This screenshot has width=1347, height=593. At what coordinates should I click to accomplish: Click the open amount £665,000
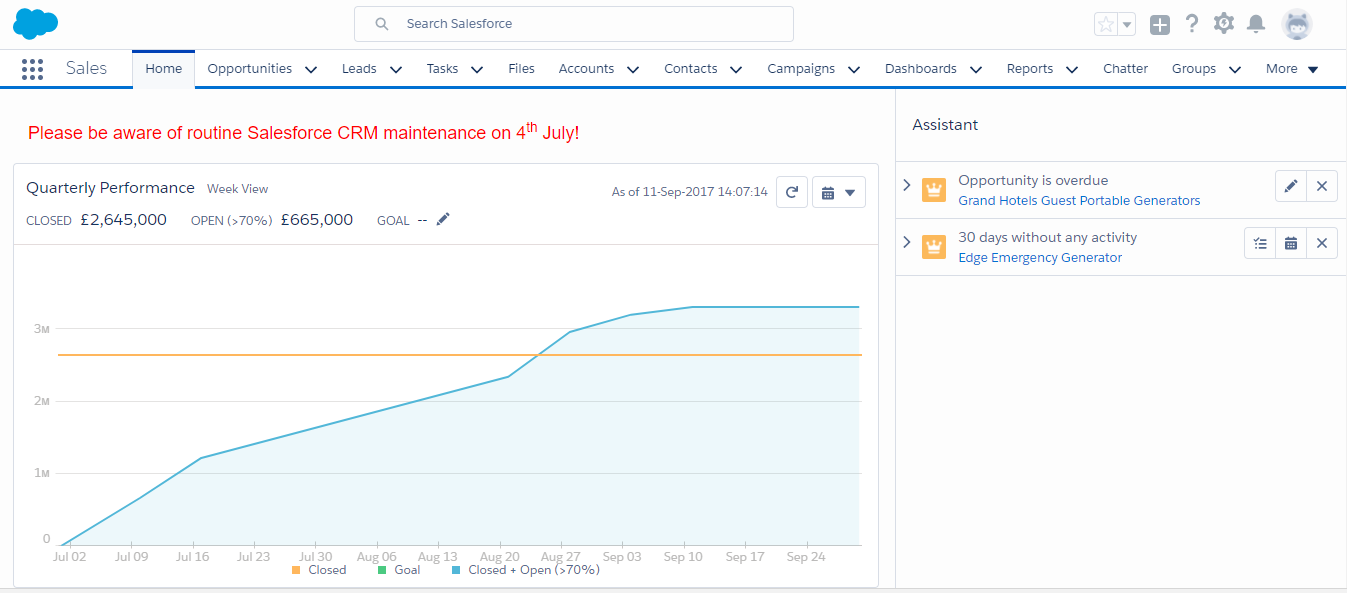point(317,220)
